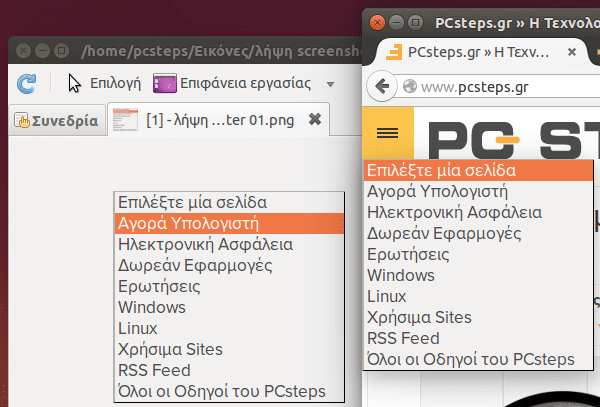Maximize the Shutter window
This screenshot has width=600, height=407.
[61, 50]
